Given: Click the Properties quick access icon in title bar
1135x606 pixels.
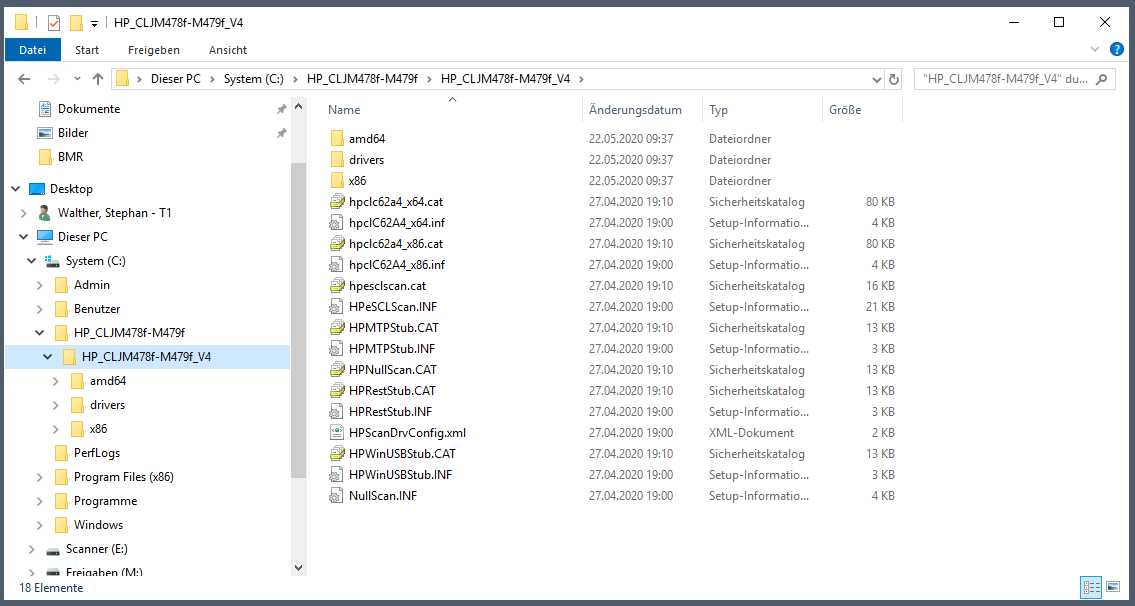Looking at the screenshot, I should (x=54, y=22).
